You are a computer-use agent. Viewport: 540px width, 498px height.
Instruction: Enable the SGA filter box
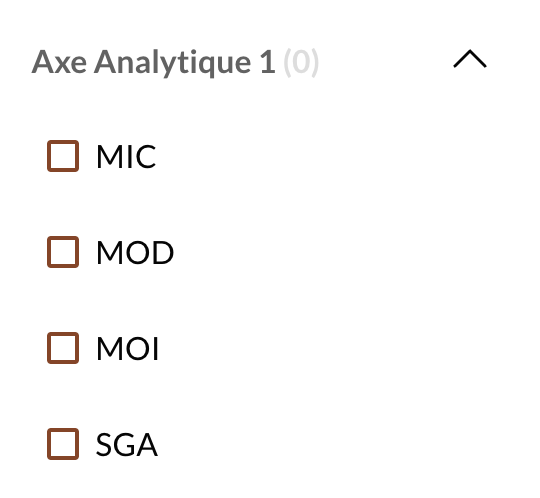pyautogui.click(x=63, y=444)
